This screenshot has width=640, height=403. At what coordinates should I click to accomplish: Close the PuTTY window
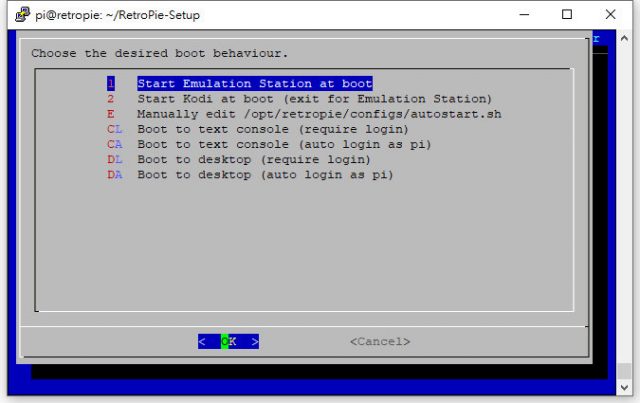point(610,14)
